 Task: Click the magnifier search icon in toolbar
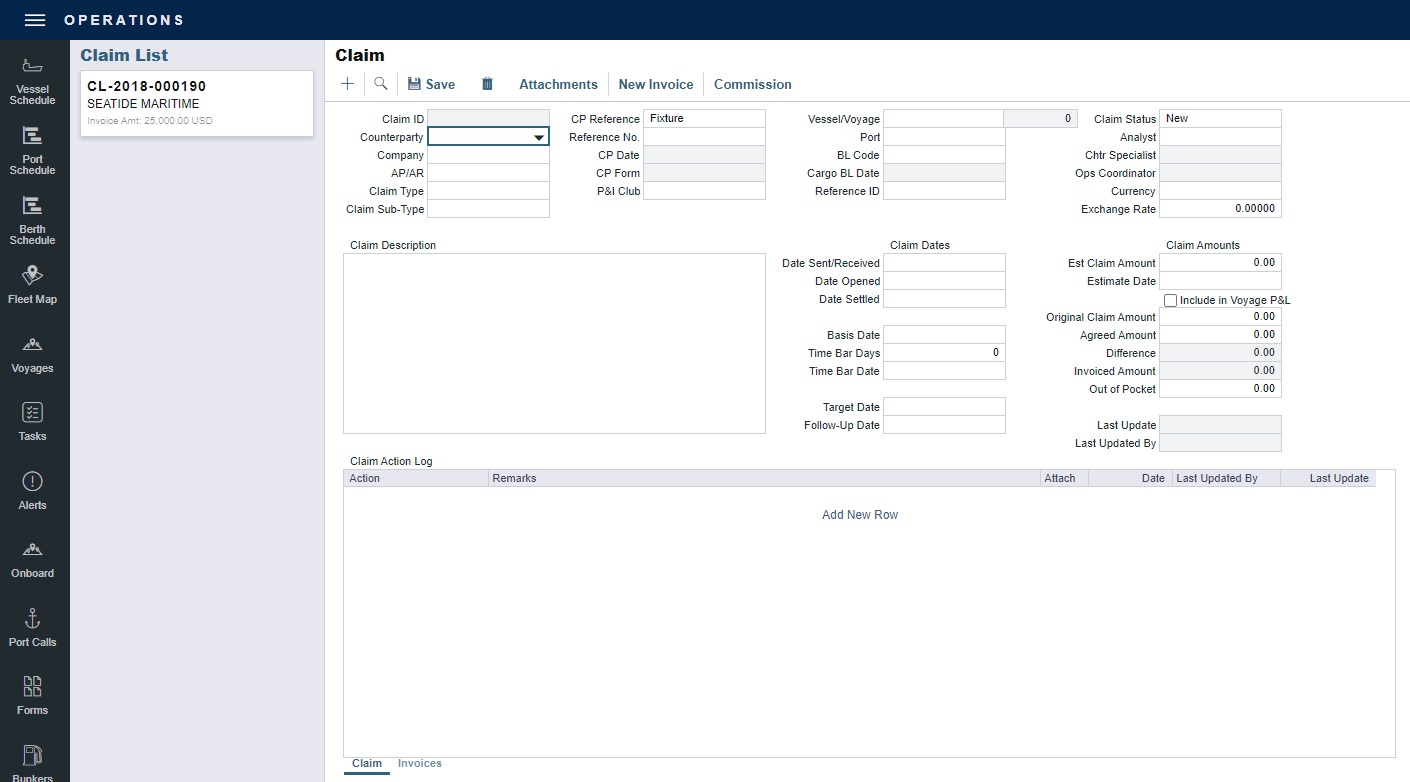pos(381,84)
